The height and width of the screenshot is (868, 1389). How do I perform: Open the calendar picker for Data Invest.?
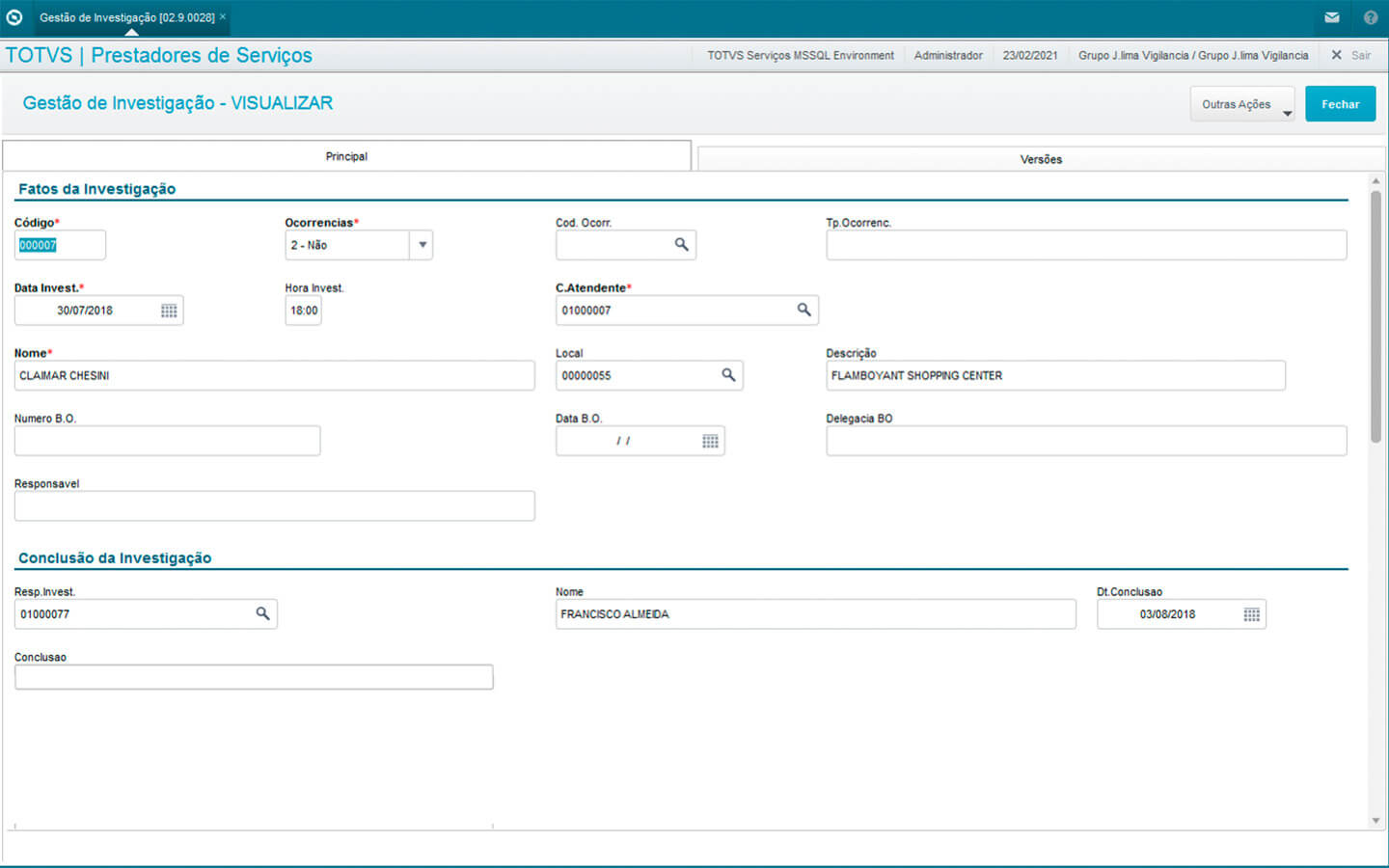tap(169, 311)
